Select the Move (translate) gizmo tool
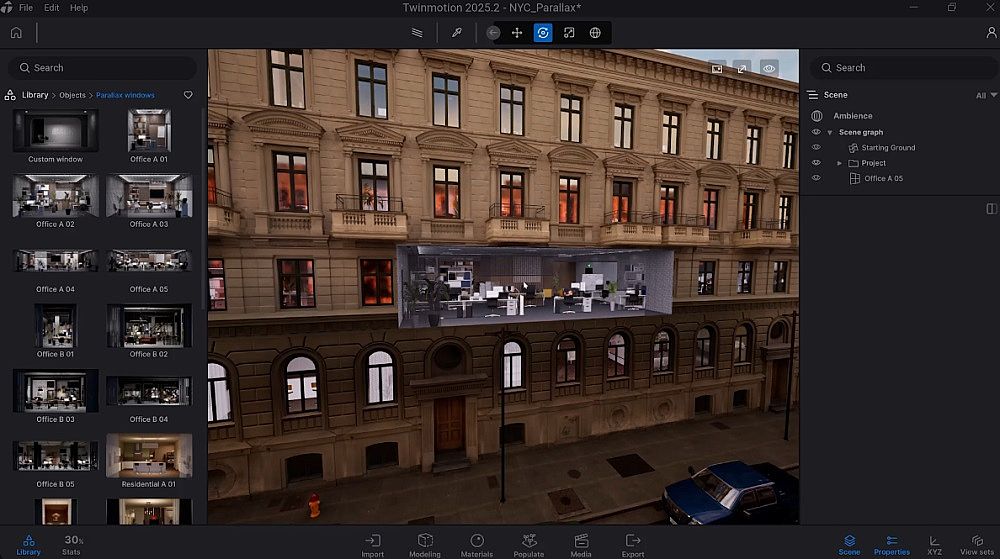 pos(517,33)
